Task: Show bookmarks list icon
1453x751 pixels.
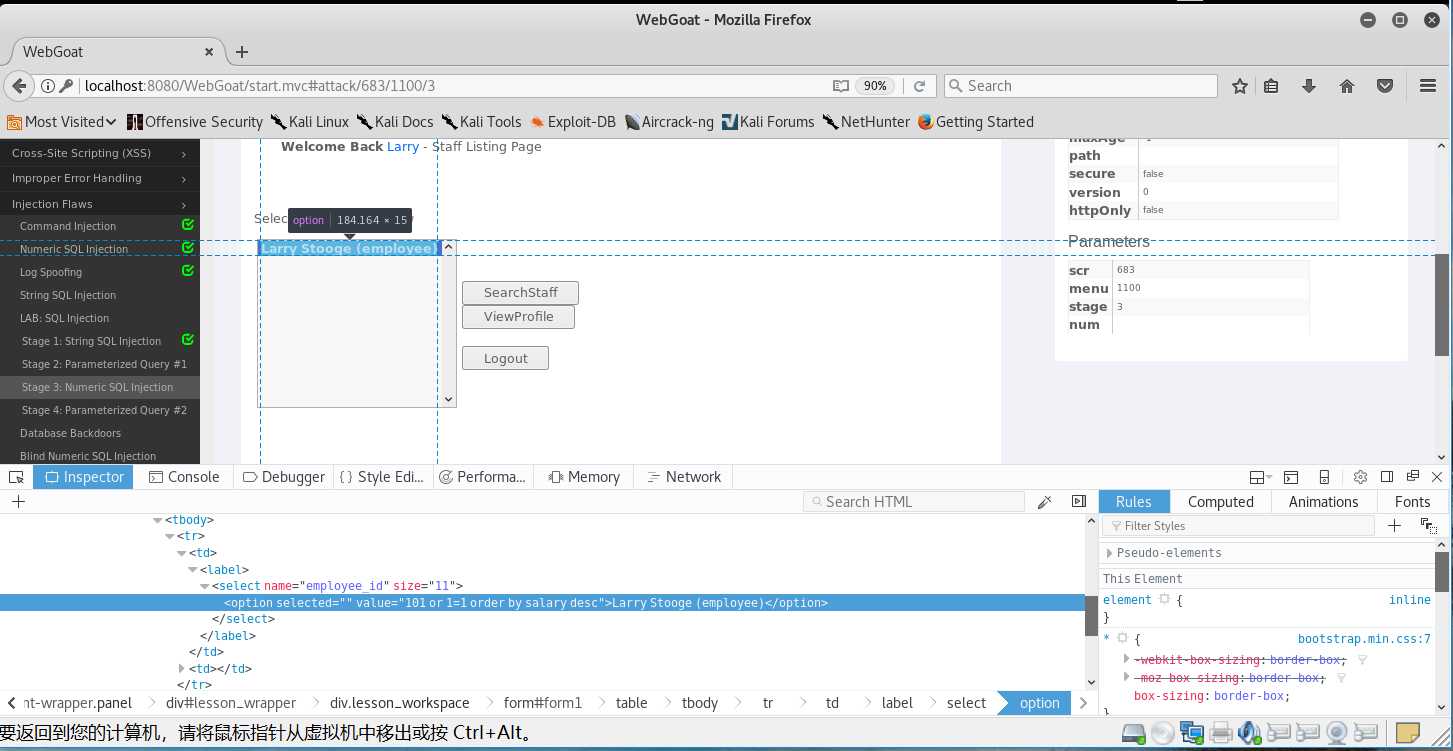Action: click(x=1271, y=86)
